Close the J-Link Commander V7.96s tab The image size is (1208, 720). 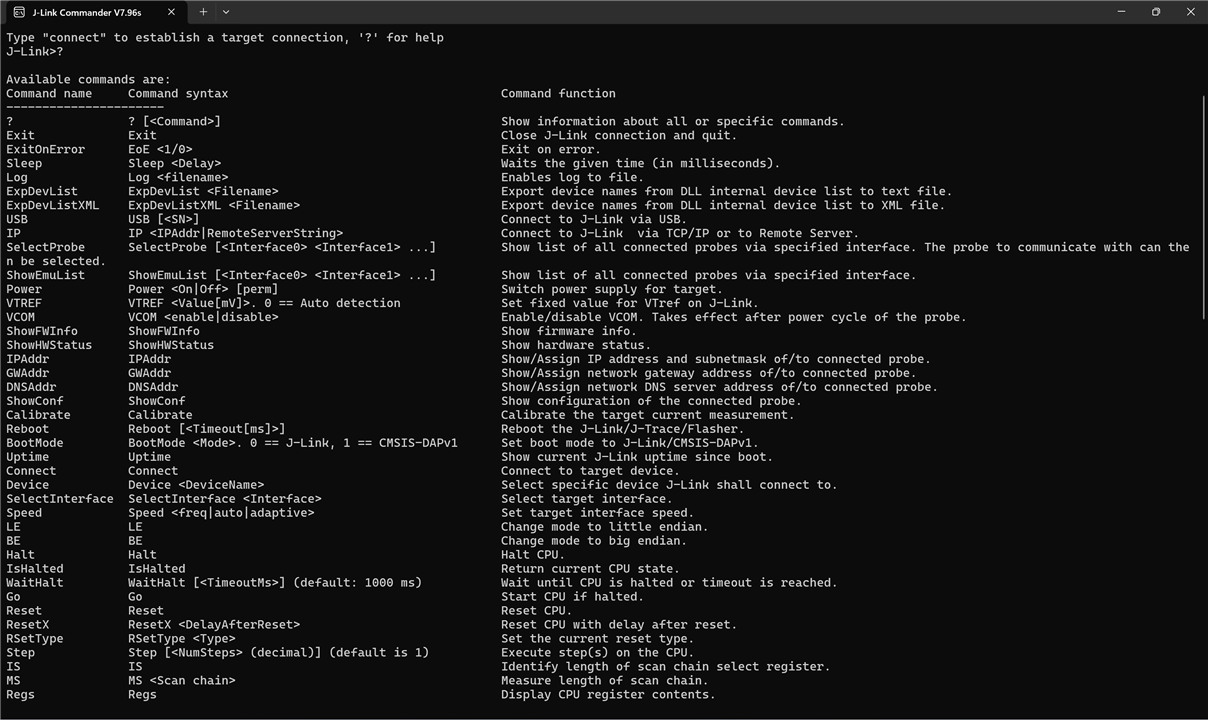(x=171, y=12)
